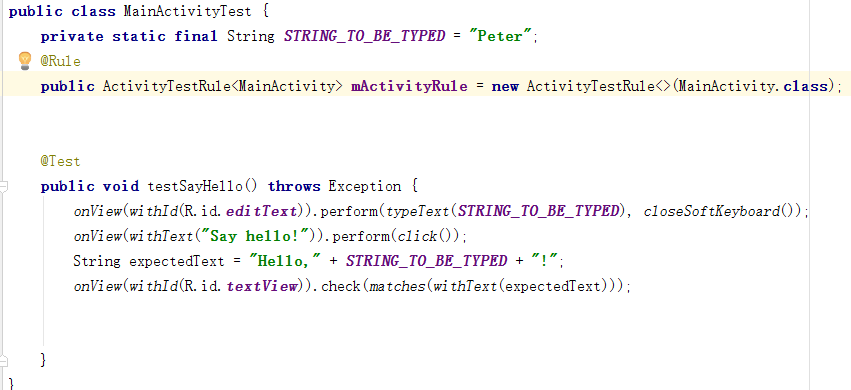Click the @Test annotation
This screenshot has width=851, height=390.
tap(60, 162)
